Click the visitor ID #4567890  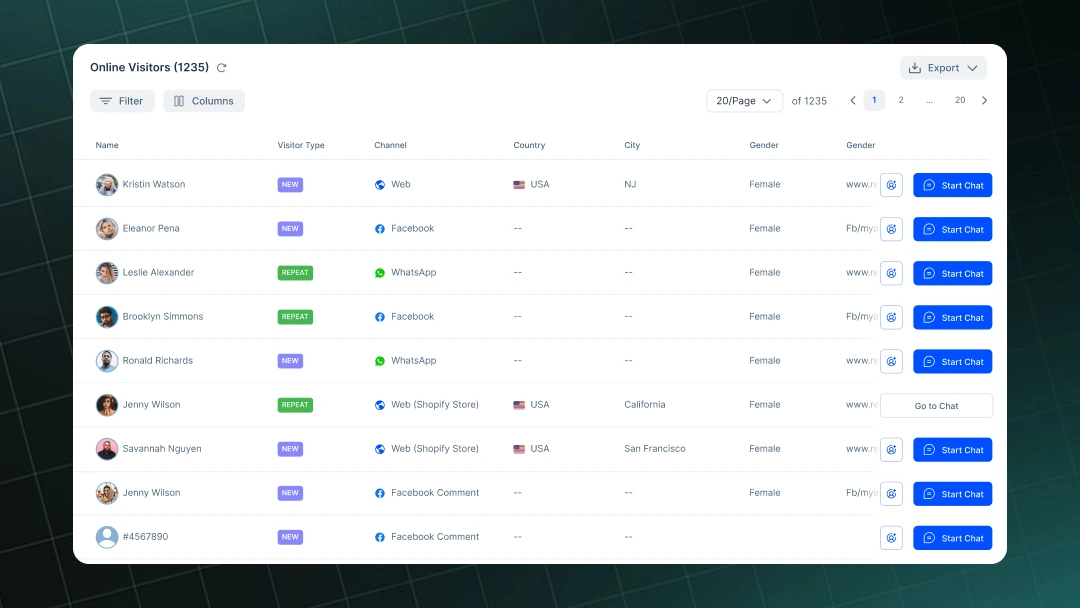click(x=145, y=537)
